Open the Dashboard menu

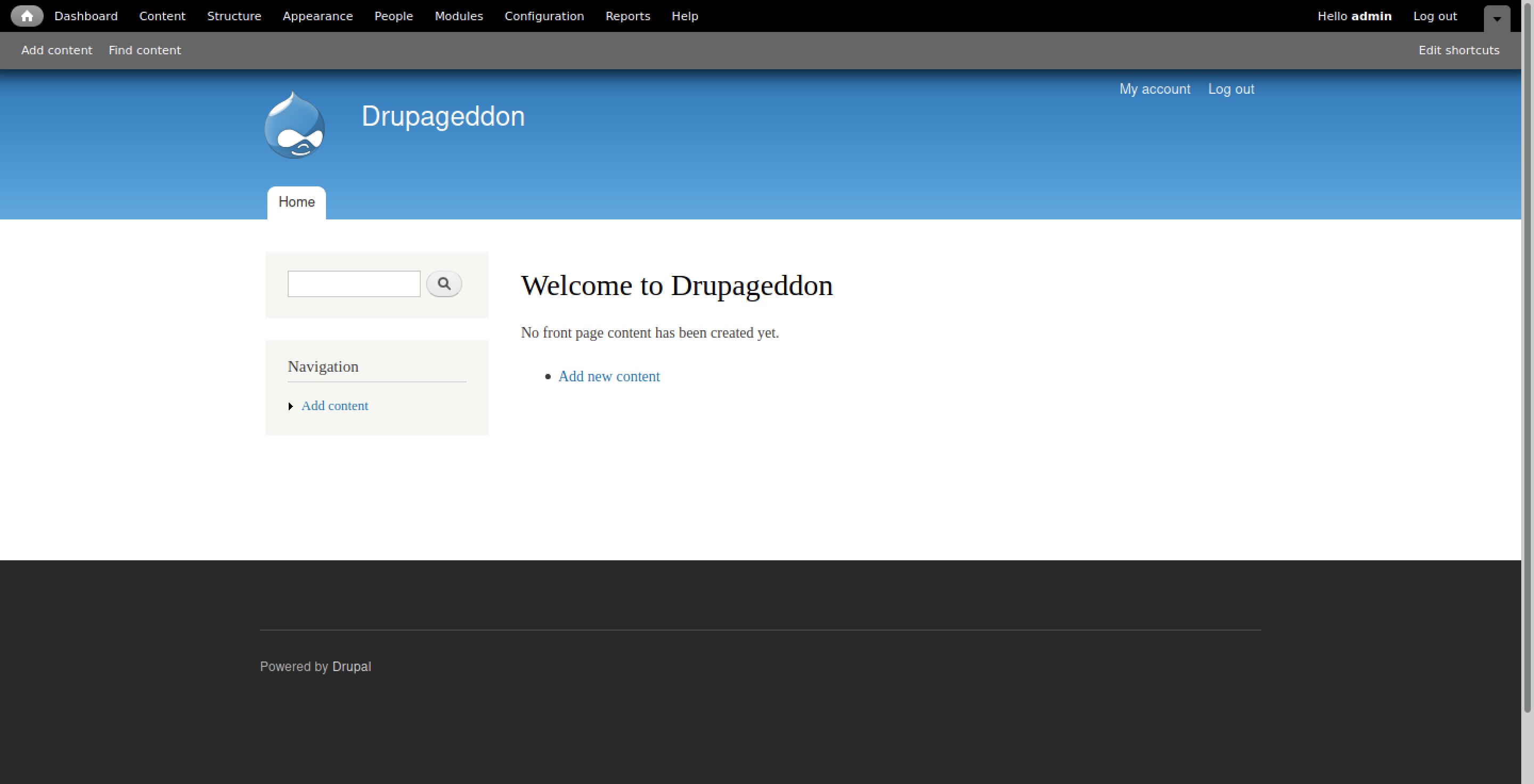(86, 16)
